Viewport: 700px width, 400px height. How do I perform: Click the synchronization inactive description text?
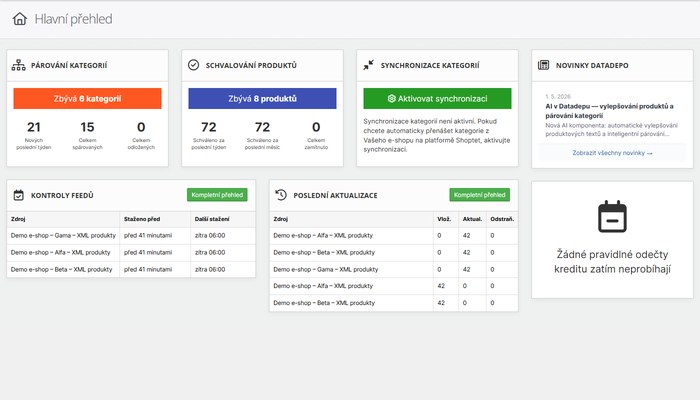click(x=437, y=135)
